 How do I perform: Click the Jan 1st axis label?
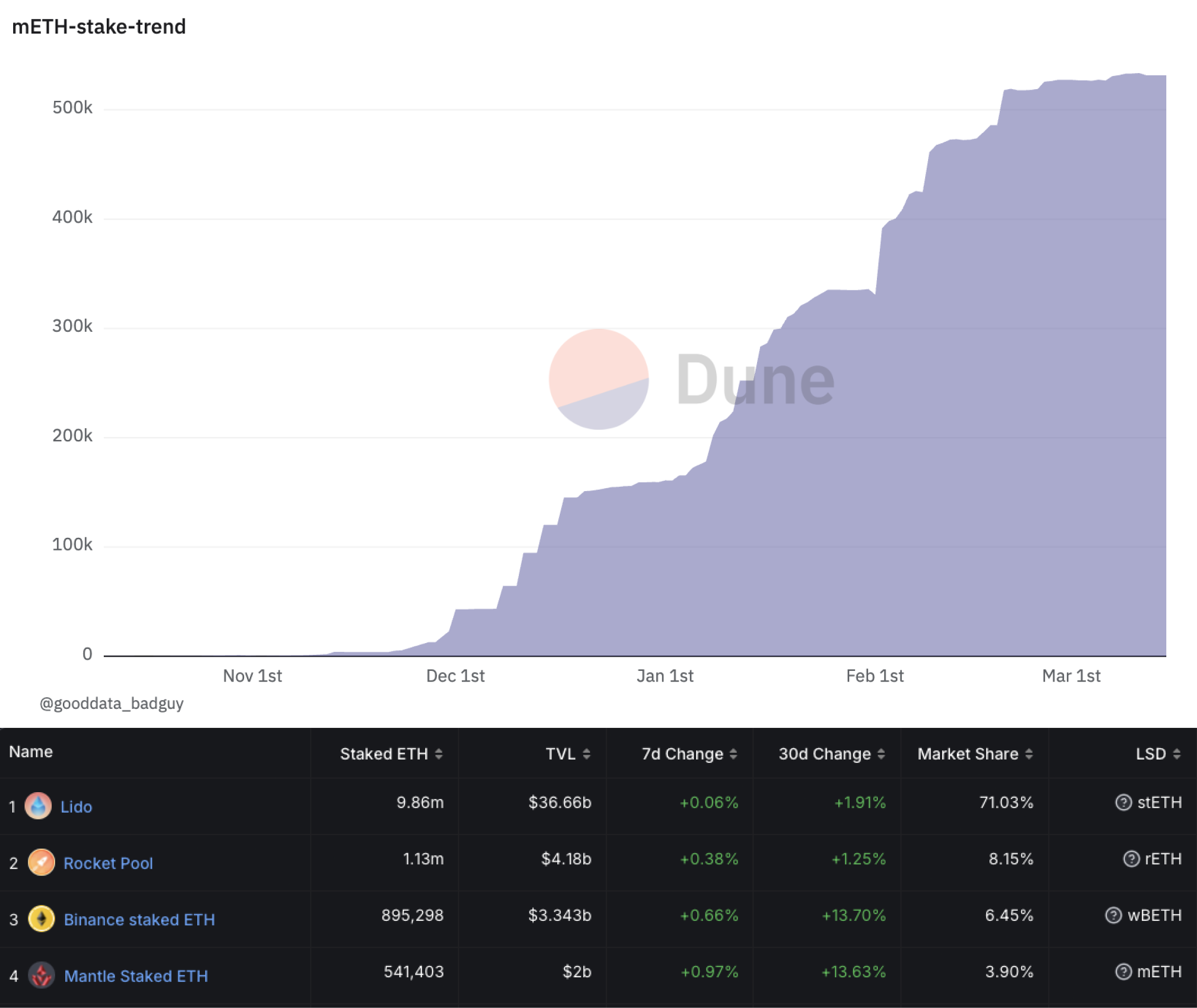coord(665,676)
